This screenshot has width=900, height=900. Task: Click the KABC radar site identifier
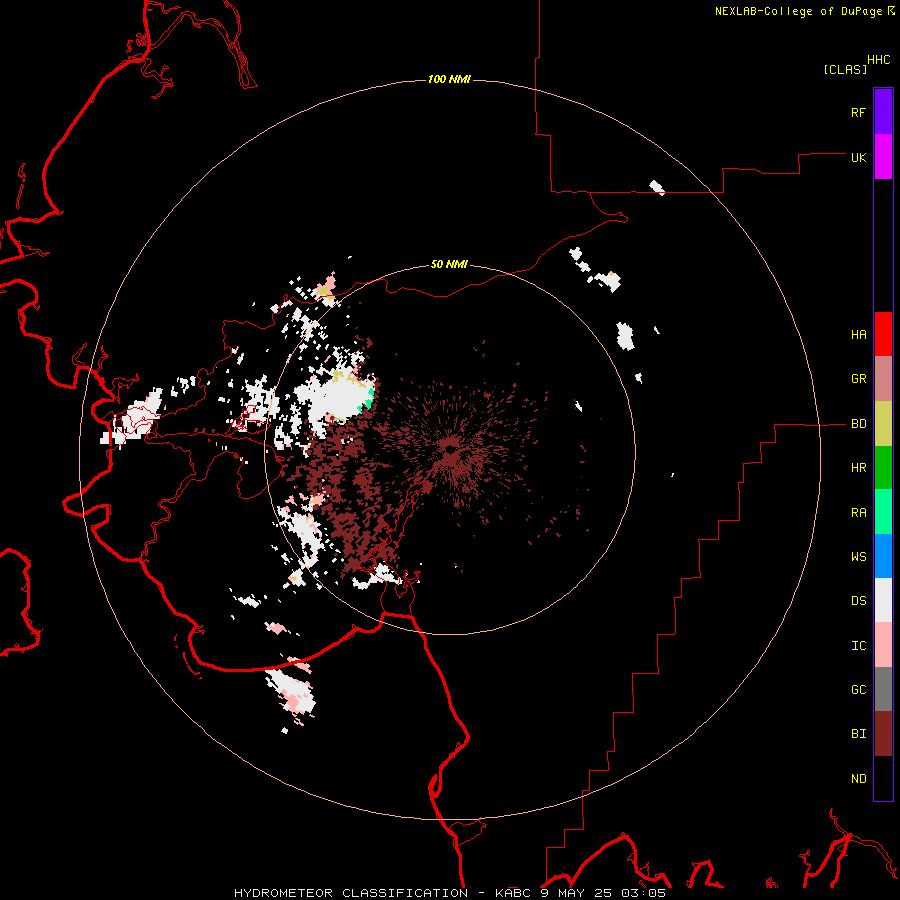point(514,893)
